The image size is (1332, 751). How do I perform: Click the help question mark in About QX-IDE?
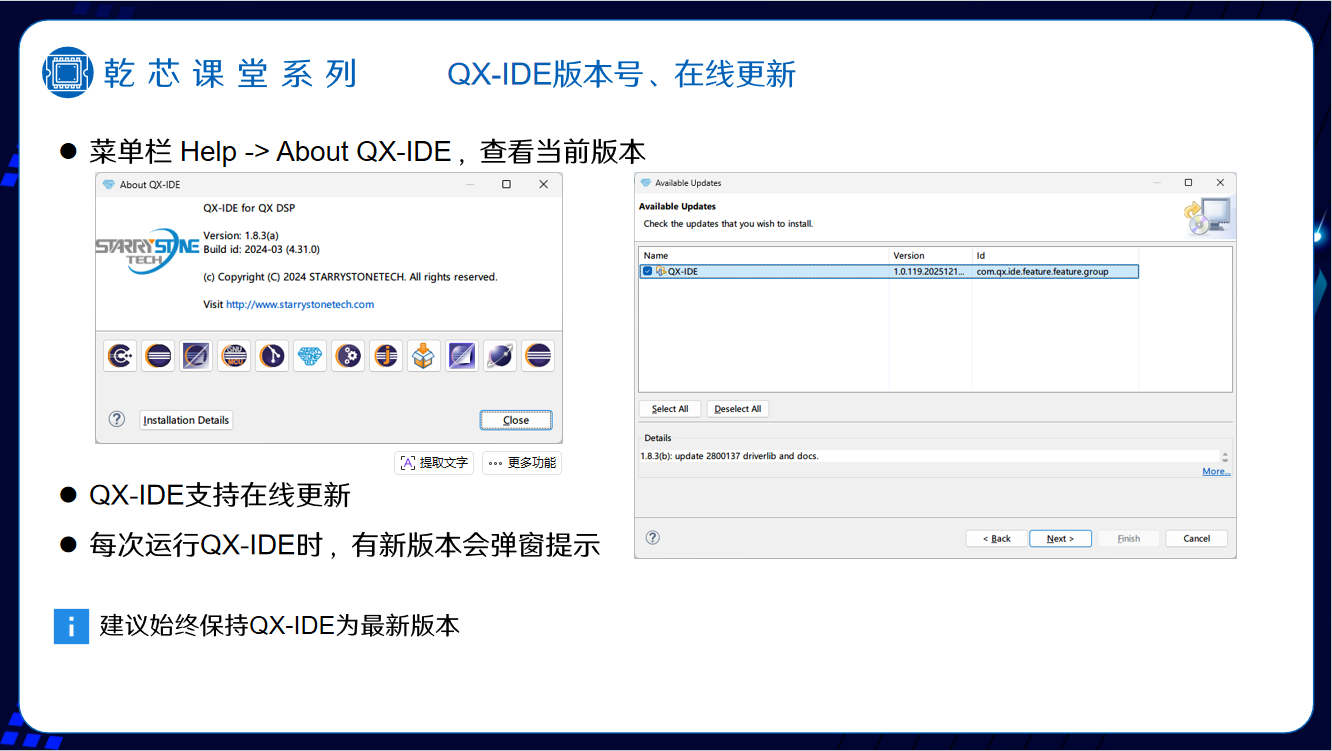click(117, 419)
